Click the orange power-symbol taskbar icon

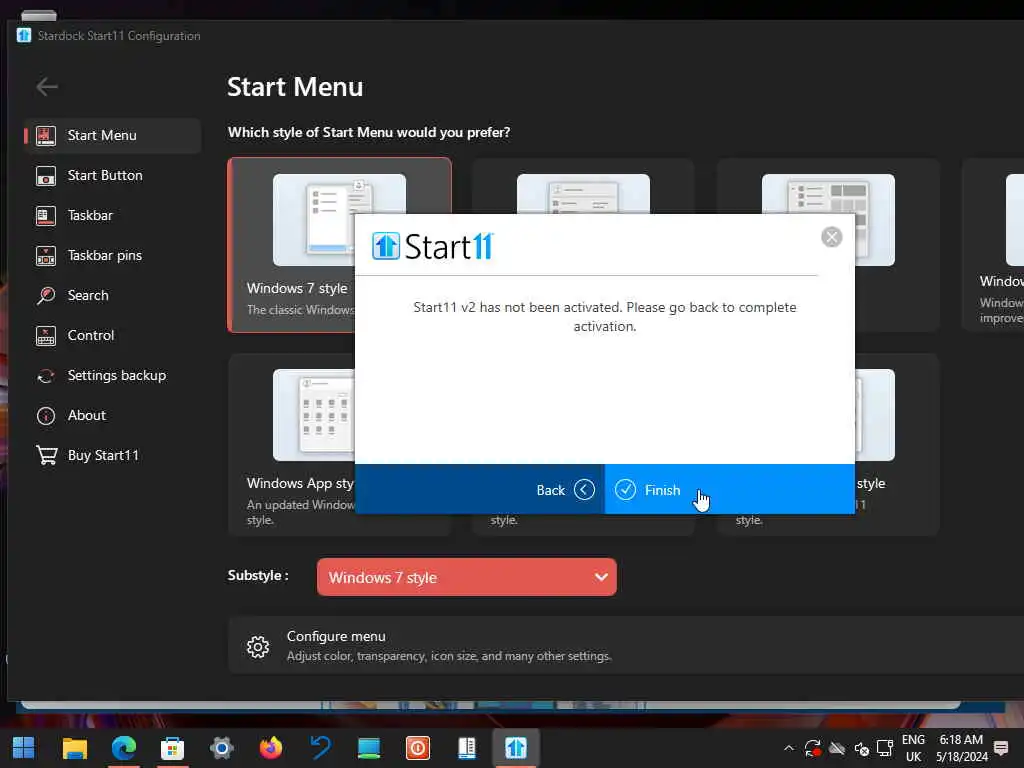tap(418, 748)
